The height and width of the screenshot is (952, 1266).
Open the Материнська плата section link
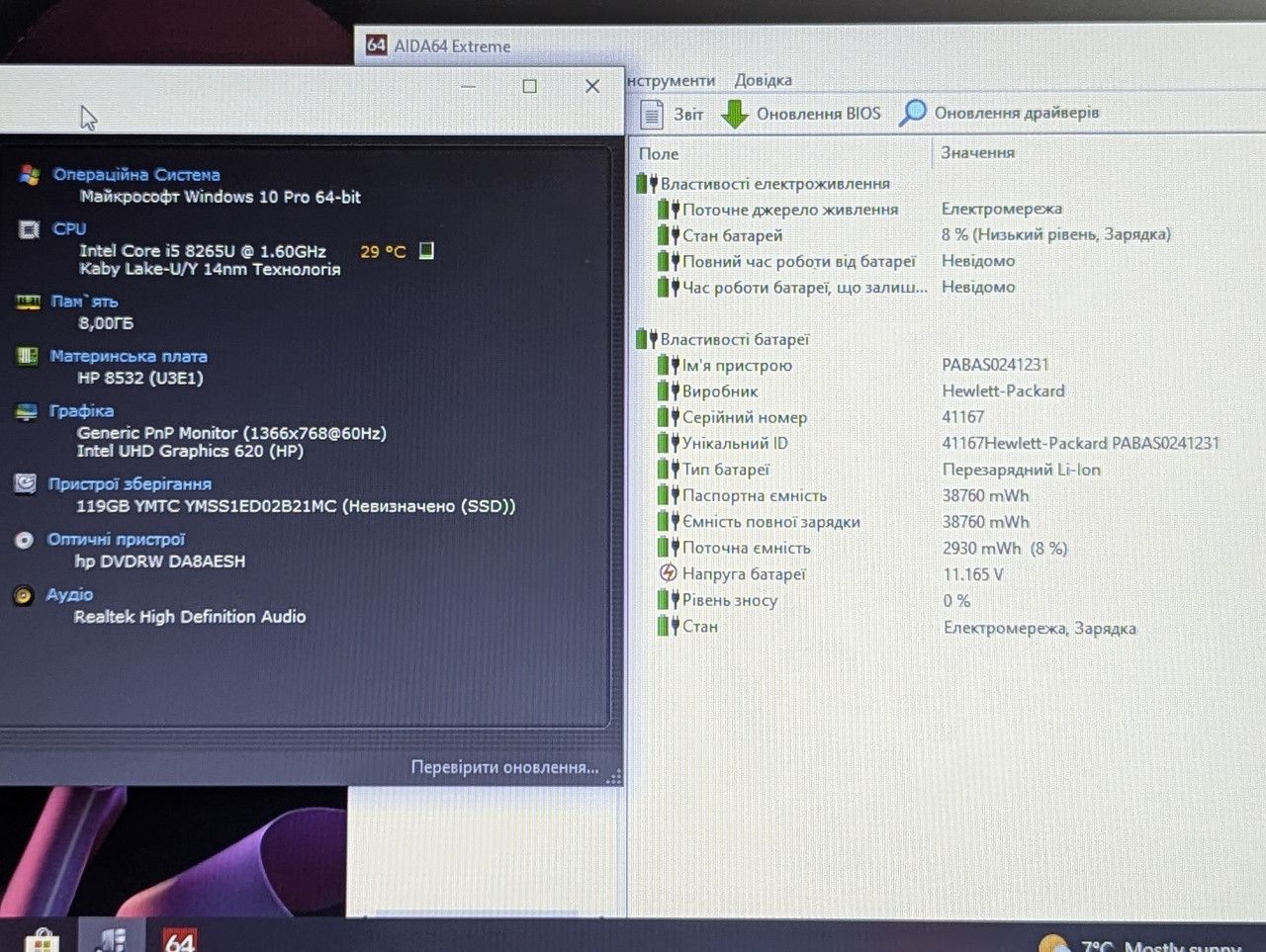[x=129, y=356]
